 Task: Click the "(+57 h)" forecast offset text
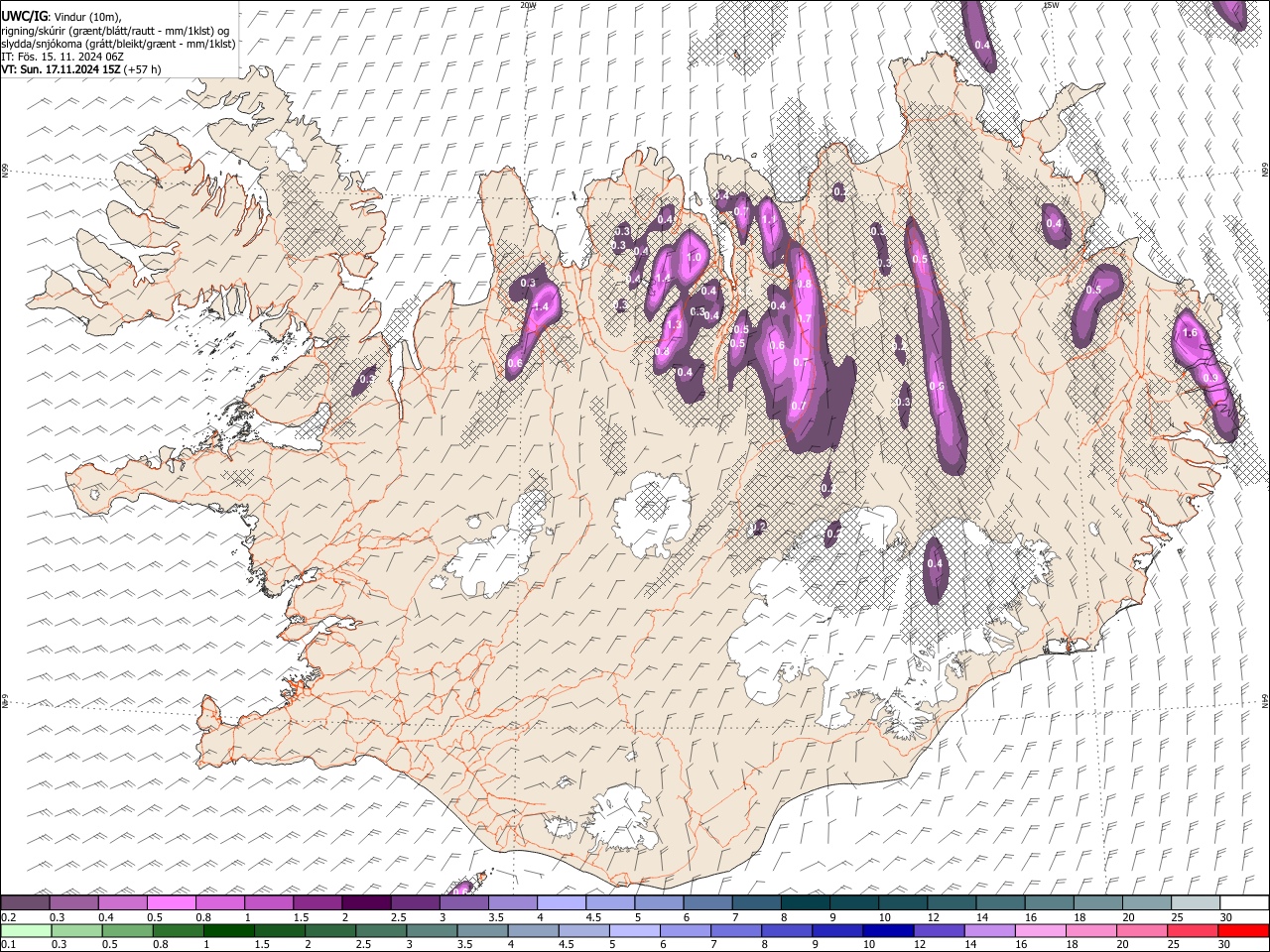142,69
